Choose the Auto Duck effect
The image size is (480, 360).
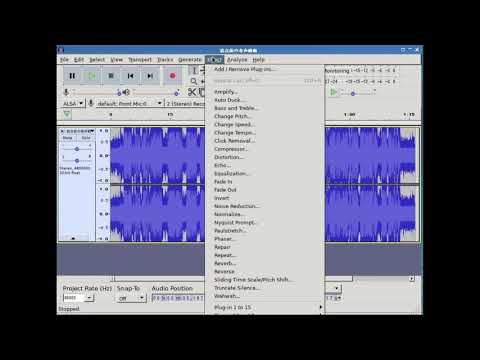pos(265,100)
